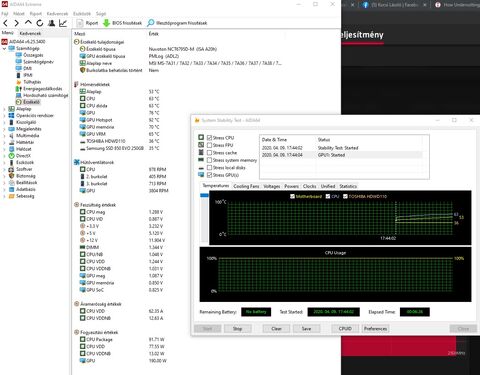Open the Eszközök menu in menu bar
This screenshot has height=375, width=480.
[x=82, y=14]
